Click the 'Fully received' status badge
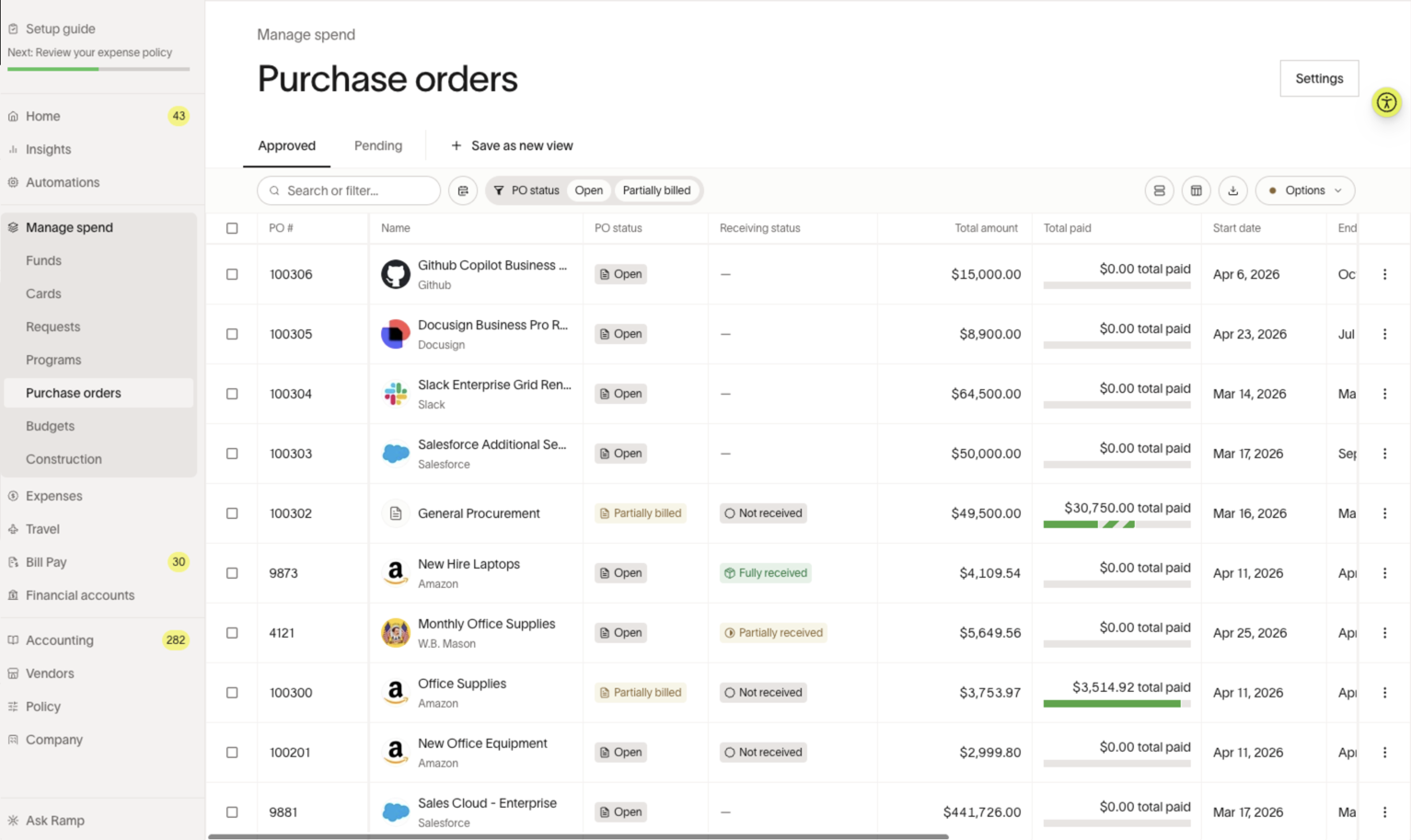This screenshot has height=840, width=1411. pyautogui.click(x=766, y=573)
